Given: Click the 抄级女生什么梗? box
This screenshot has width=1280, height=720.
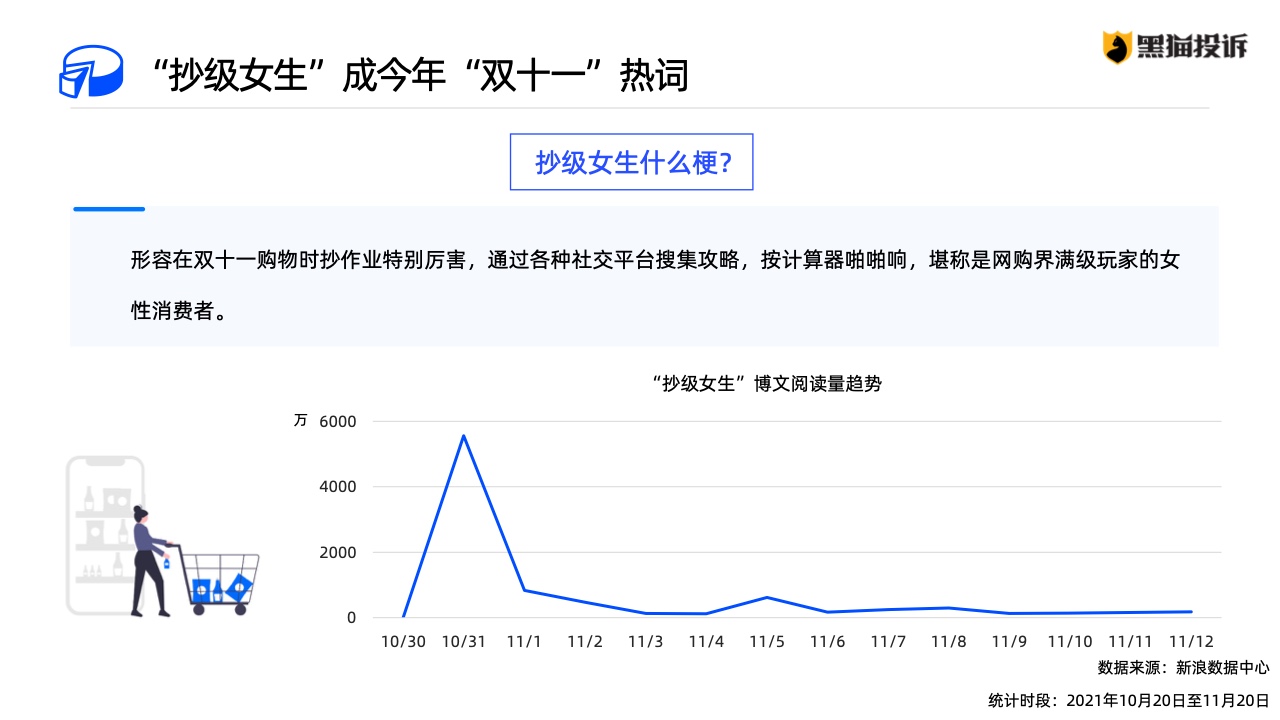Looking at the screenshot, I should pos(631,162).
